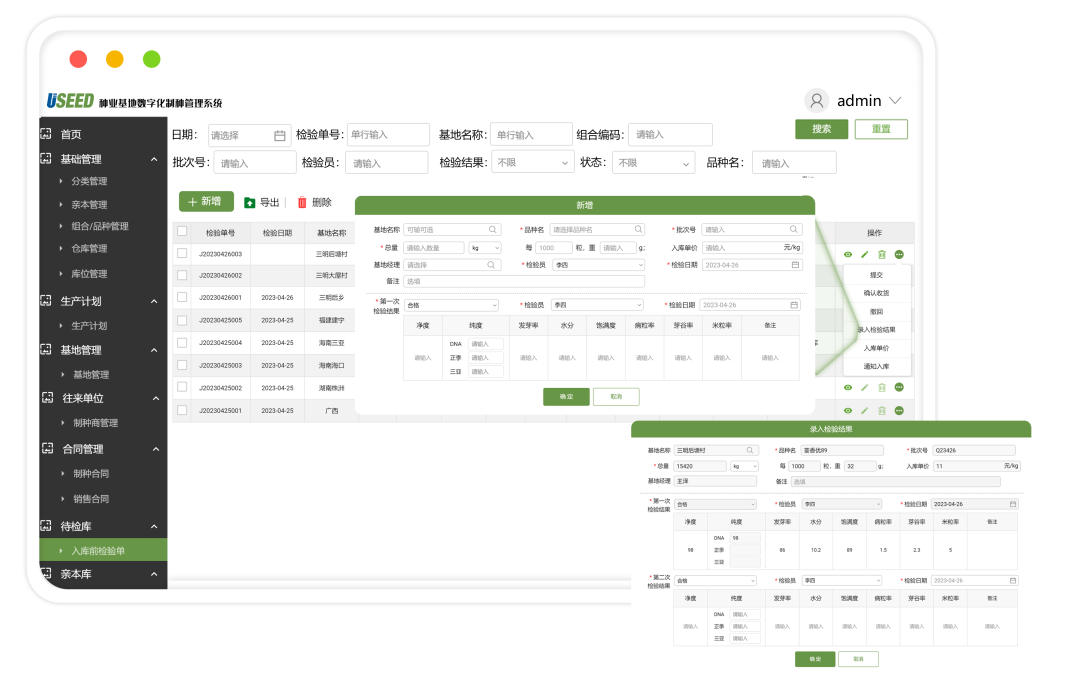Click the 重置 reset button
Image resolution: width=1080 pixels, height=698 pixels.
tap(881, 129)
